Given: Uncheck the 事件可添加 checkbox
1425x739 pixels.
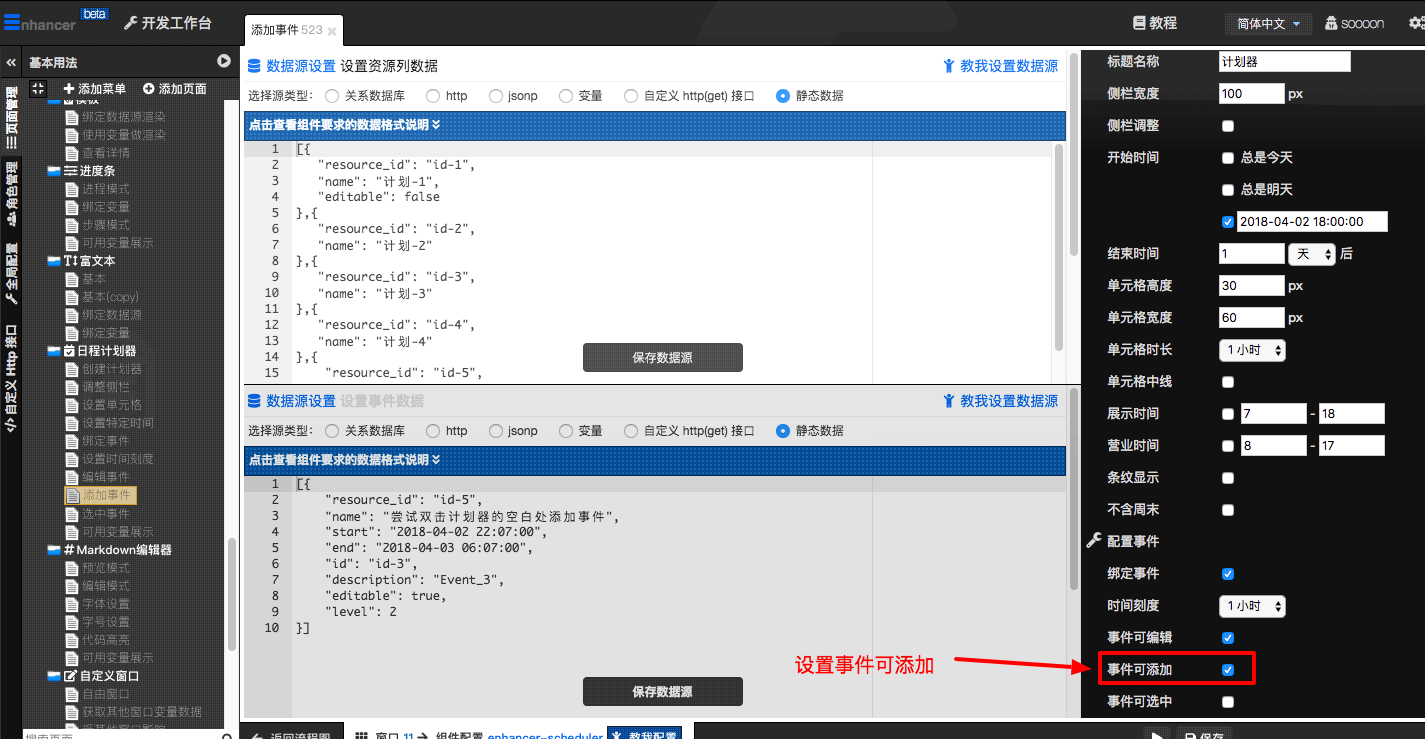Looking at the screenshot, I should 1228,670.
